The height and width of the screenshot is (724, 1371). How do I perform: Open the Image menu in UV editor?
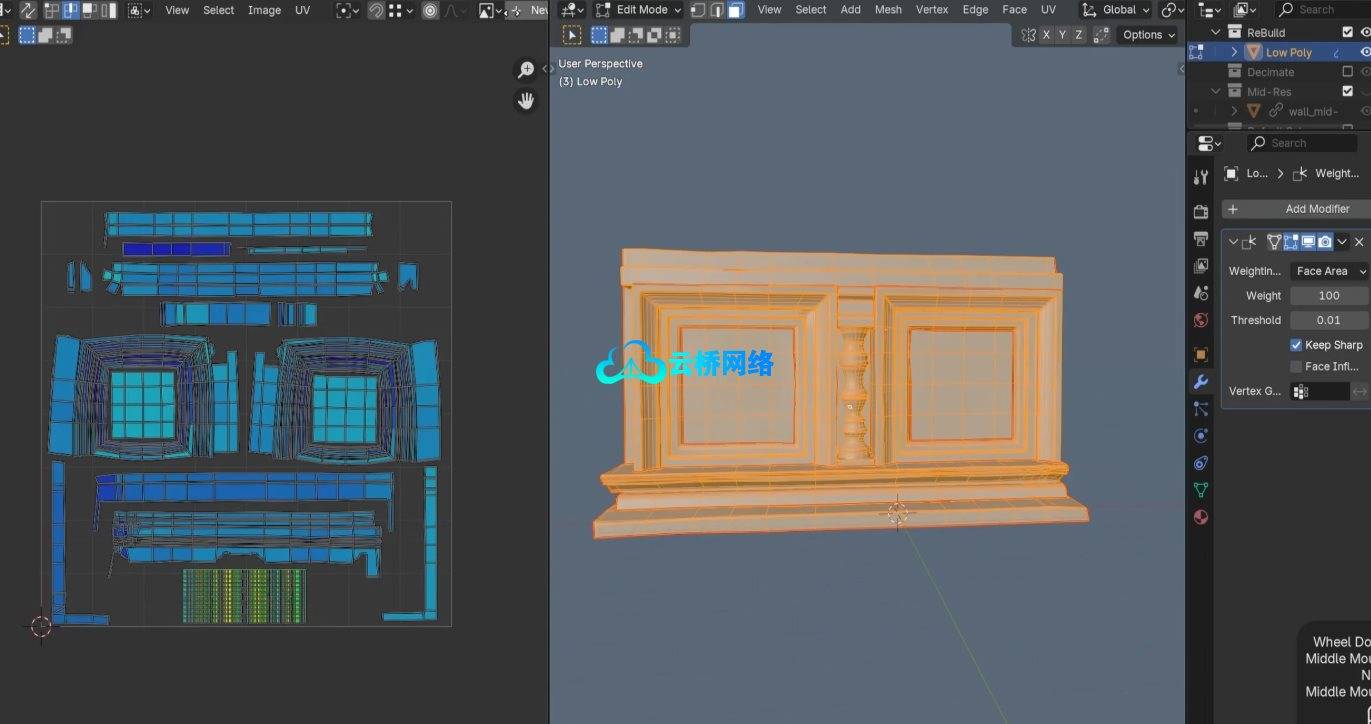(x=264, y=10)
